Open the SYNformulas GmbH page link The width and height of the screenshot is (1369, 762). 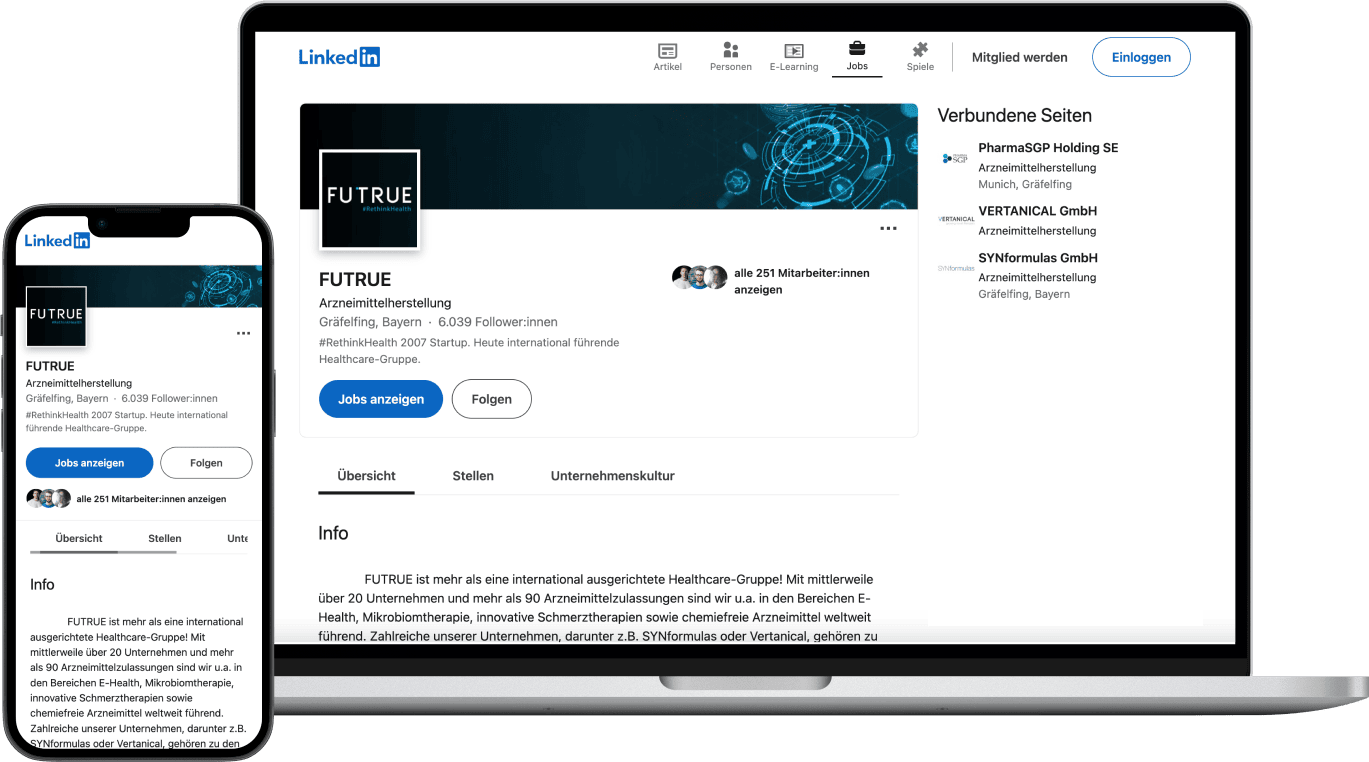[1038, 258]
